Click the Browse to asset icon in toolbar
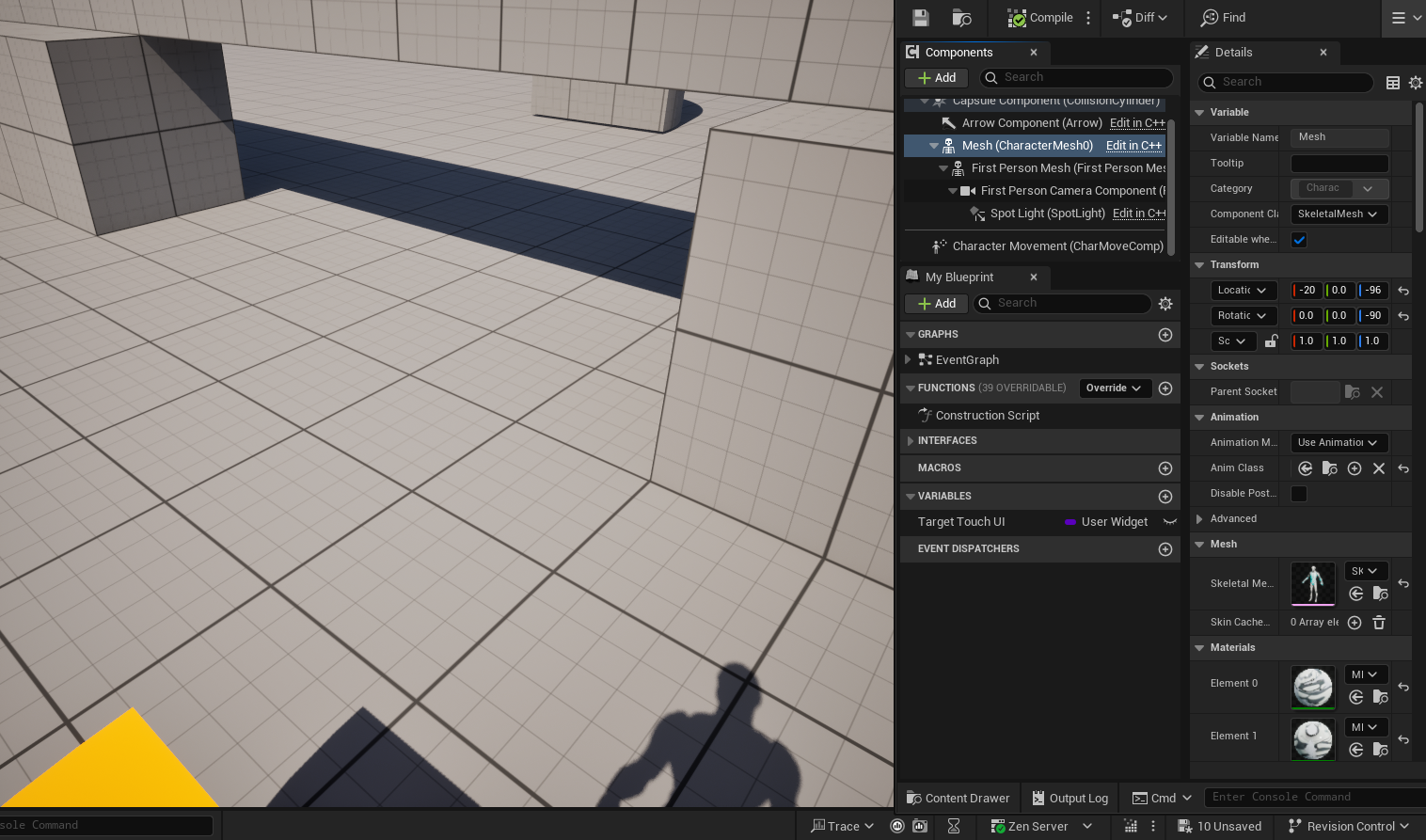Image resolution: width=1426 pixels, height=840 pixels. pos(961,18)
